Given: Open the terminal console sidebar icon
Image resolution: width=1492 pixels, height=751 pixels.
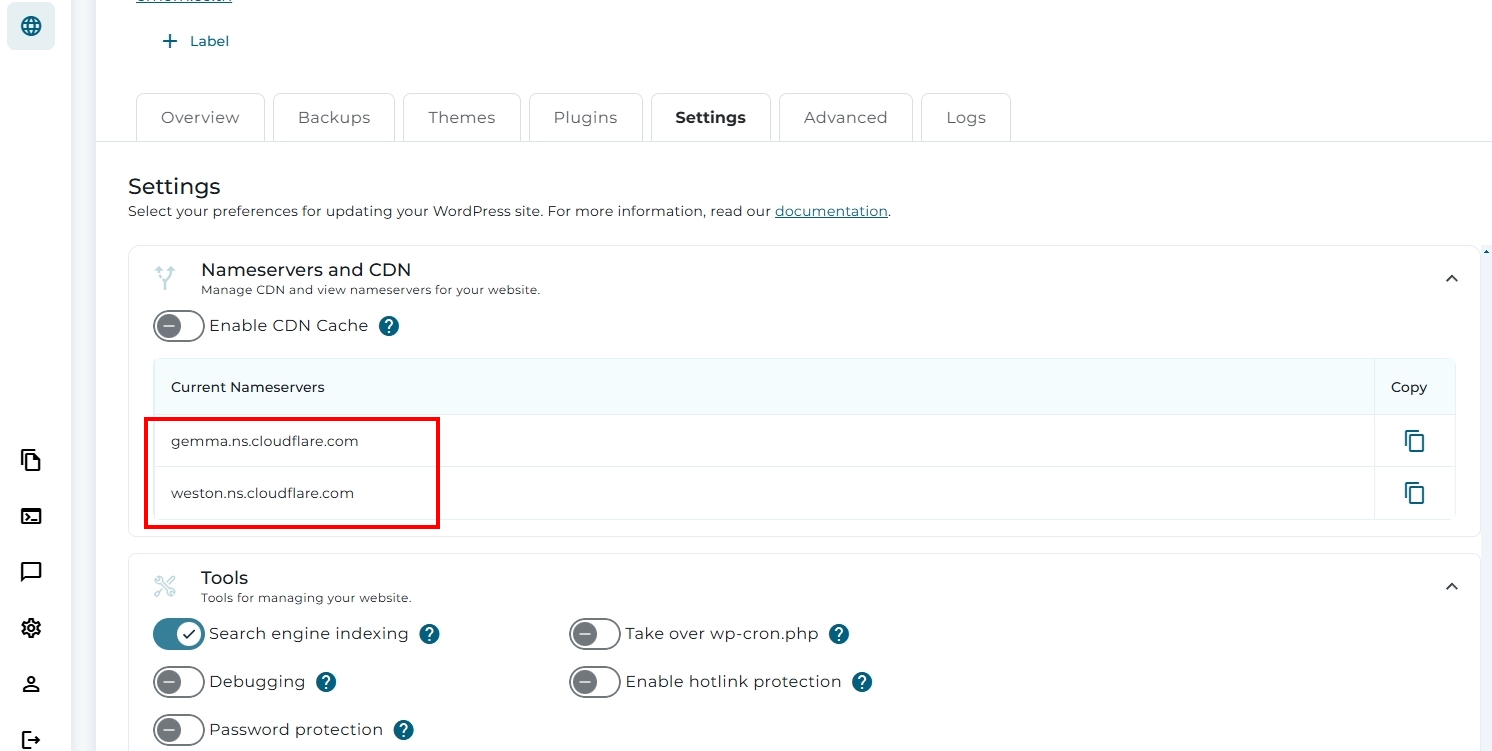Looking at the screenshot, I should coord(31,516).
